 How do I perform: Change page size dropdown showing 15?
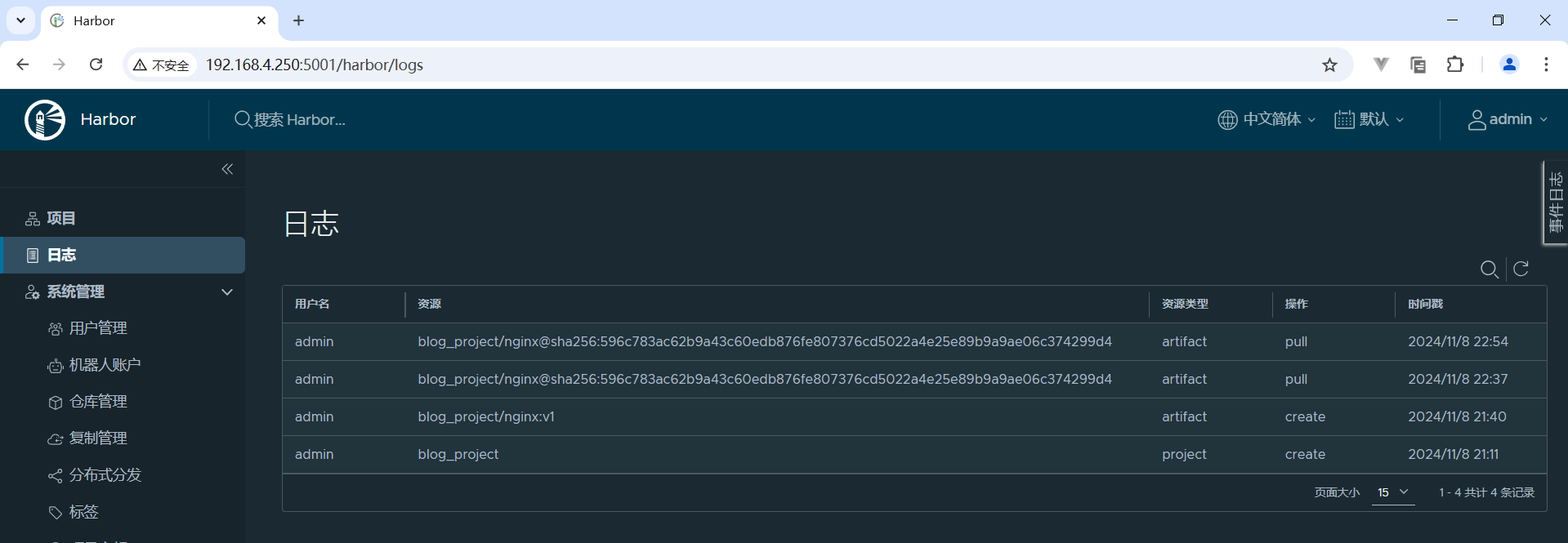[x=1392, y=492]
